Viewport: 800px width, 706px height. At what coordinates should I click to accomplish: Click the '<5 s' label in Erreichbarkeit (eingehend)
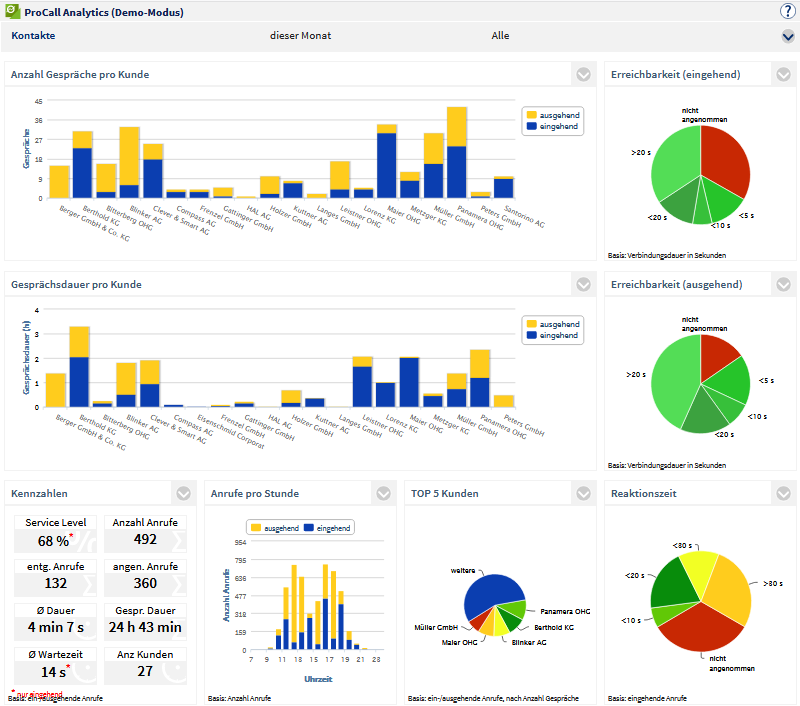(x=746, y=216)
